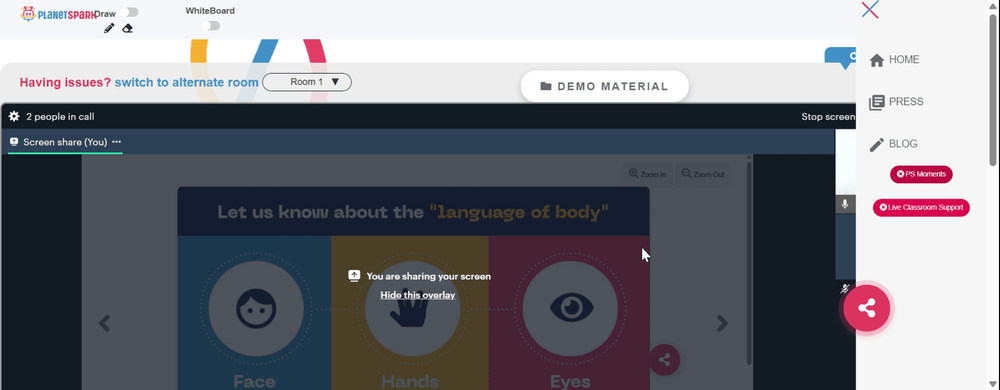This screenshot has height=390, width=1000.
Task: Go to previous slide arrow
Action: 105,323
